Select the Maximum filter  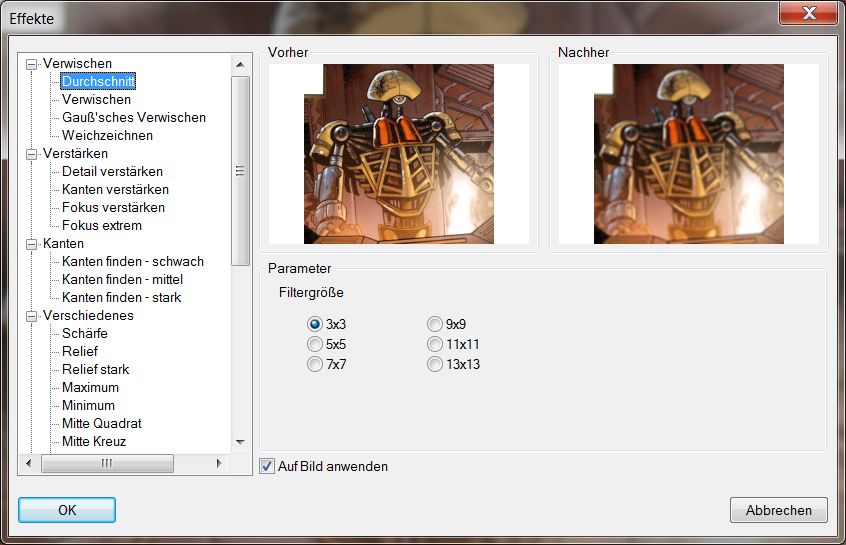pyautogui.click(x=90, y=387)
